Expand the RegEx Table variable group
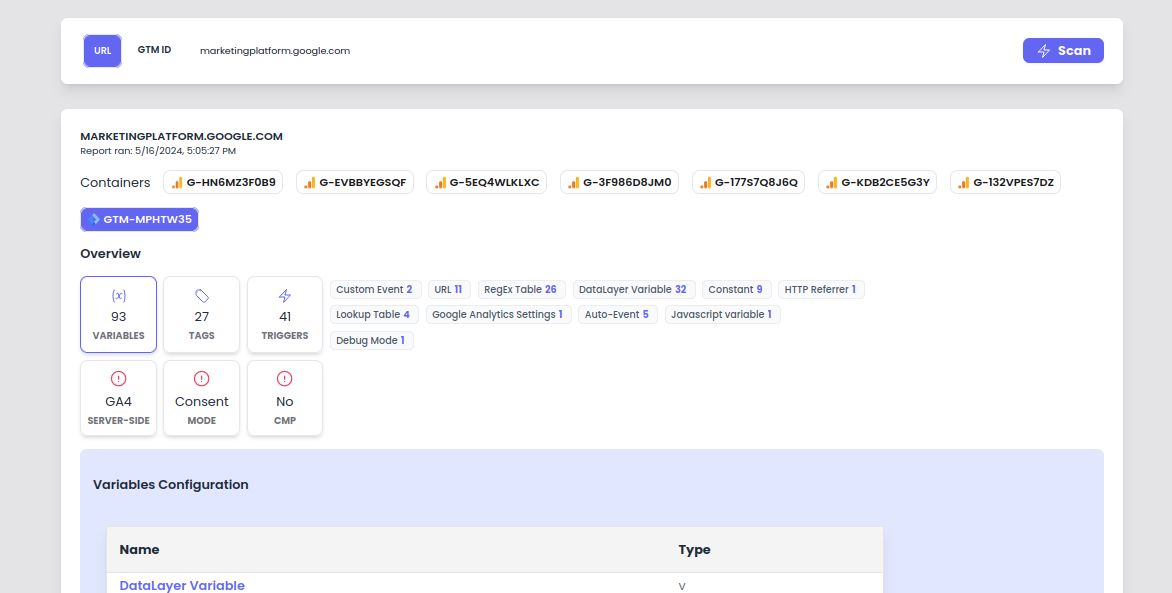Viewport: 1172px width, 593px height. click(x=521, y=289)
